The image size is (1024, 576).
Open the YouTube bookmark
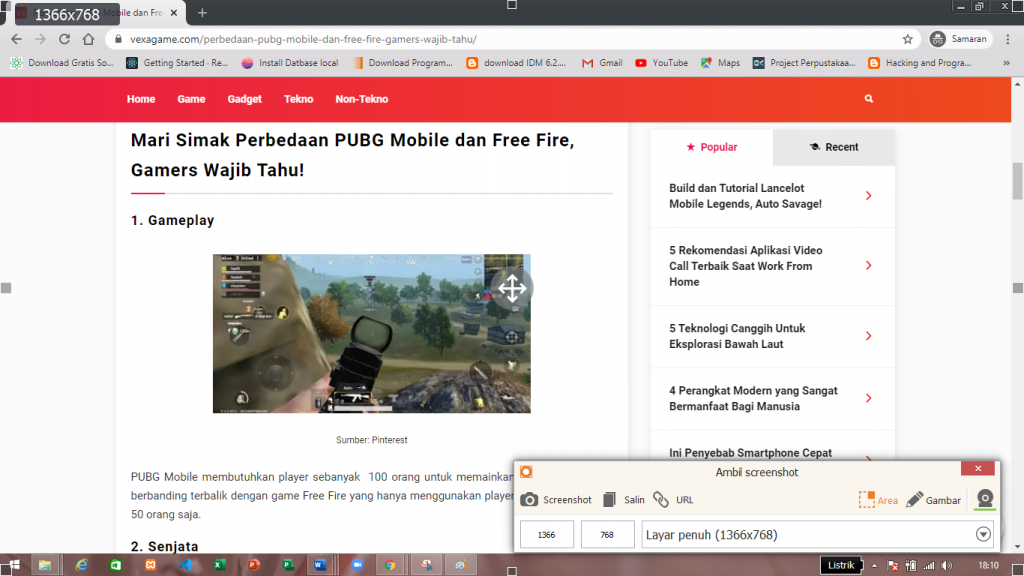click(661, 63)
